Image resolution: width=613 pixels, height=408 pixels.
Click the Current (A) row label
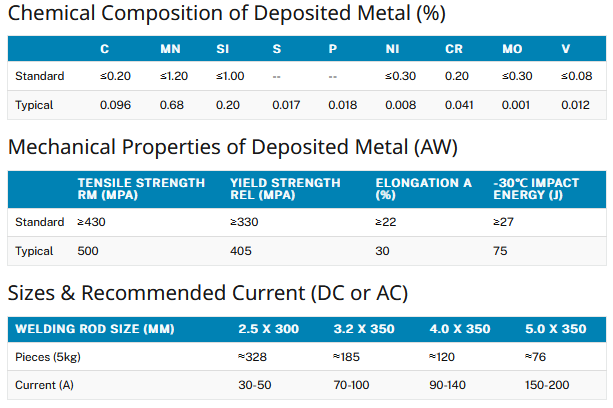(x=43, y=385)
